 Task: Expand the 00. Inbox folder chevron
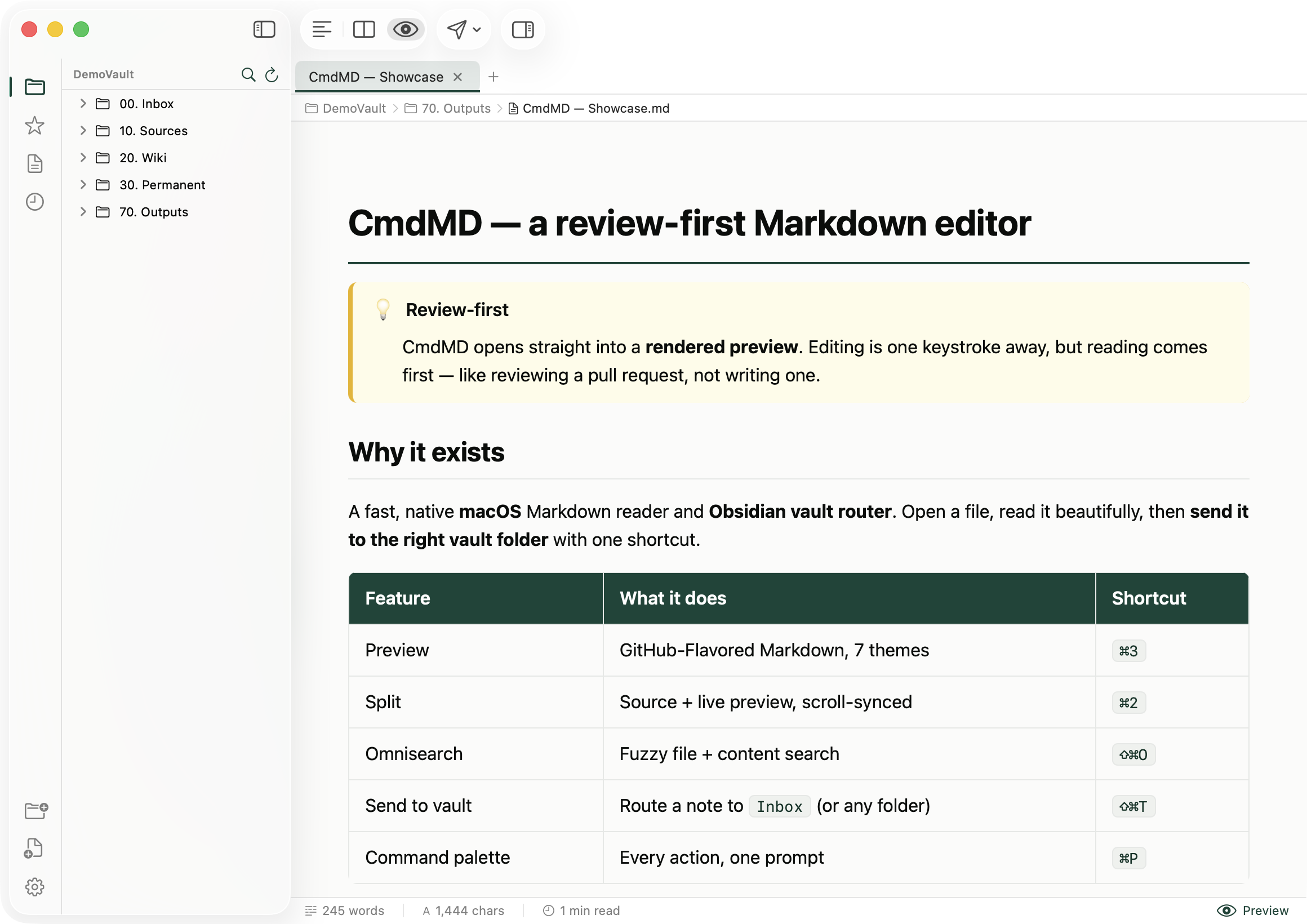(83, 103)
